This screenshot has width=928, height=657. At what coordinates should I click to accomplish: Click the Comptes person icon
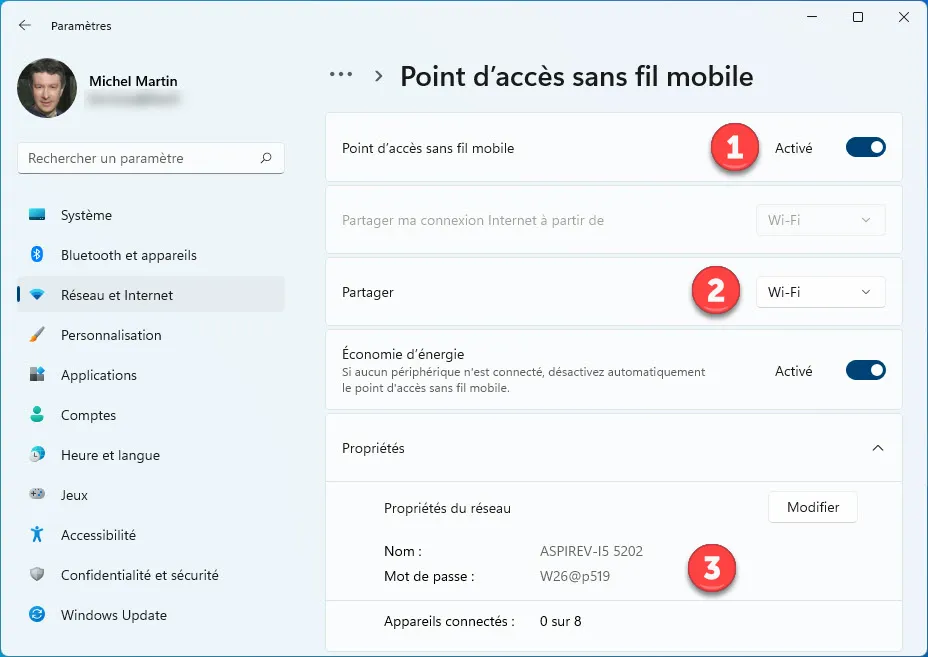pos(37,415)
